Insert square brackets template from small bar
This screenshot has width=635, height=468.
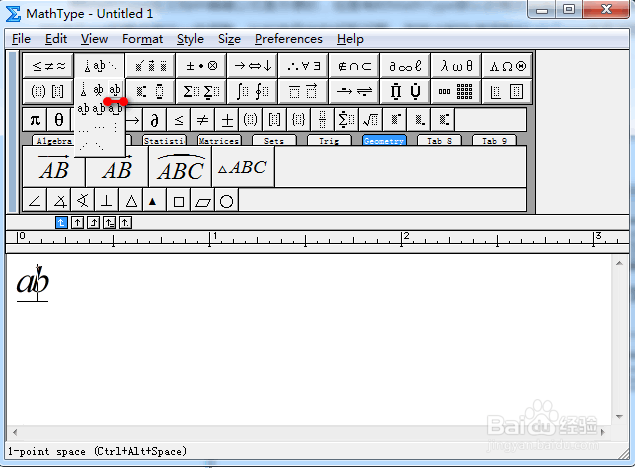pos(274,120)
